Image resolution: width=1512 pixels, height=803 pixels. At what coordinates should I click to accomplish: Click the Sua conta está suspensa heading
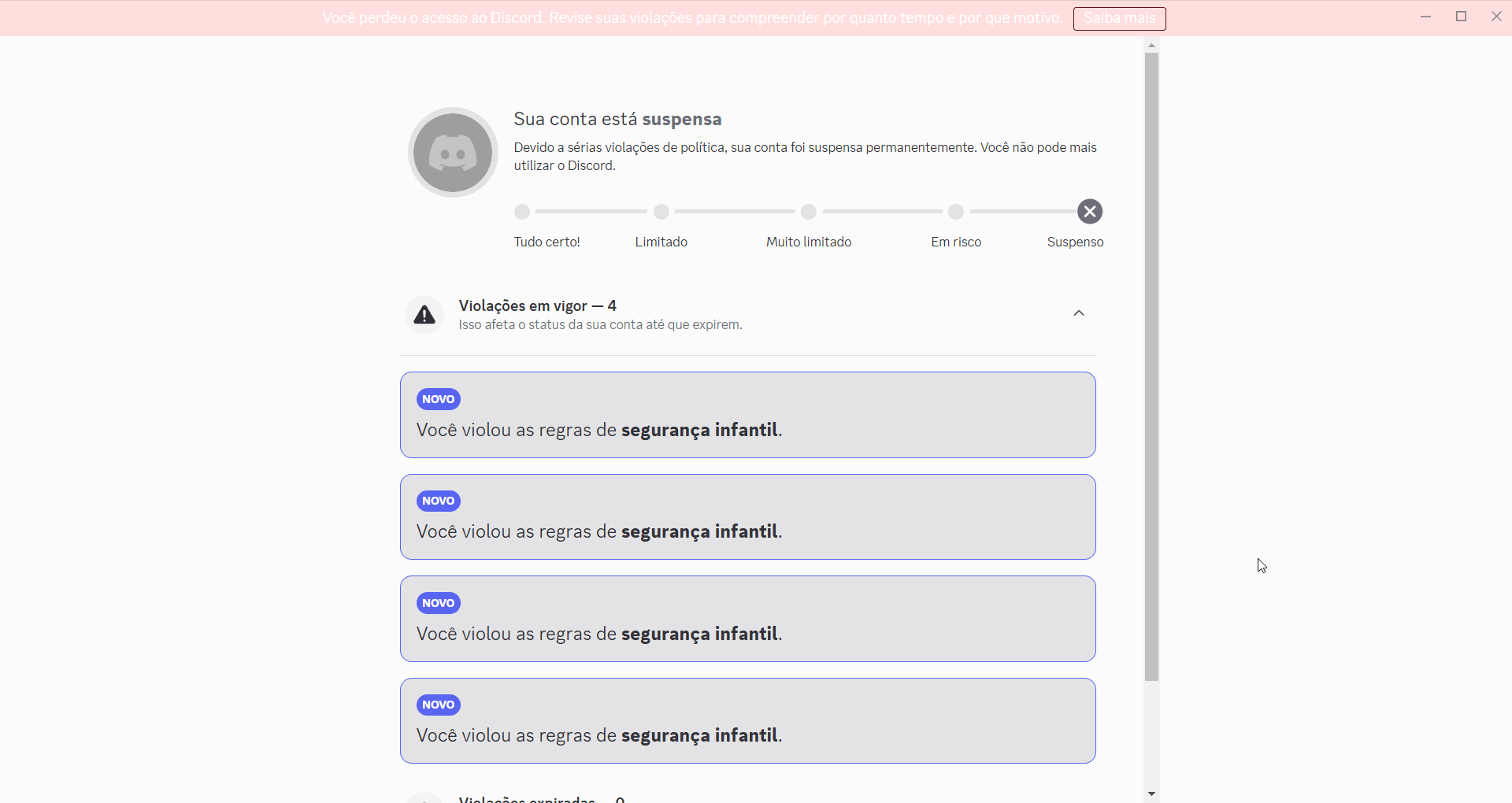[x=618, y=119]
